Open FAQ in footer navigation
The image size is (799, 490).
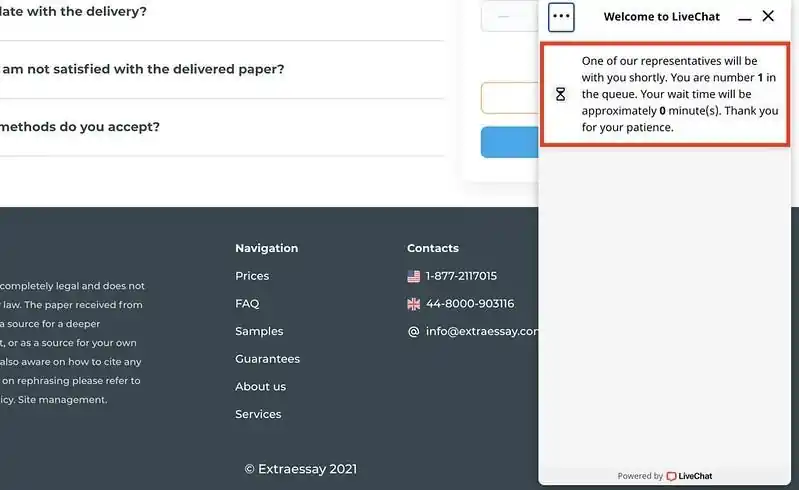click(x=247, y=304)
